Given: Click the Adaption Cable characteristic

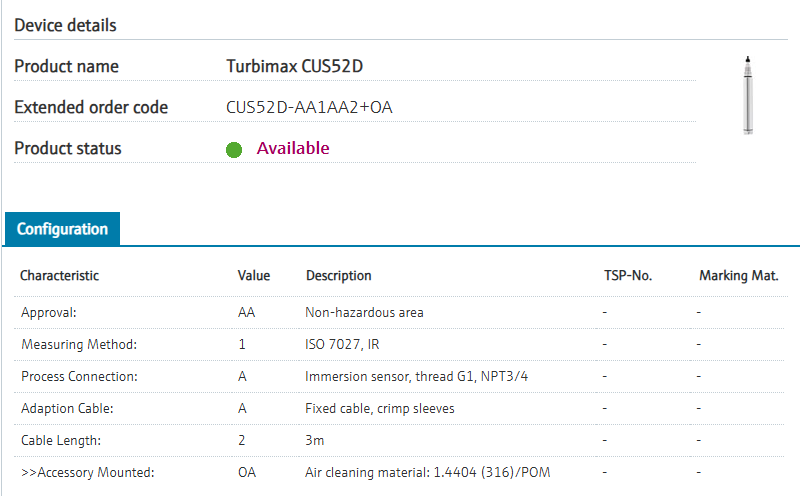Looking at the screenshot, I should (68, 408).
